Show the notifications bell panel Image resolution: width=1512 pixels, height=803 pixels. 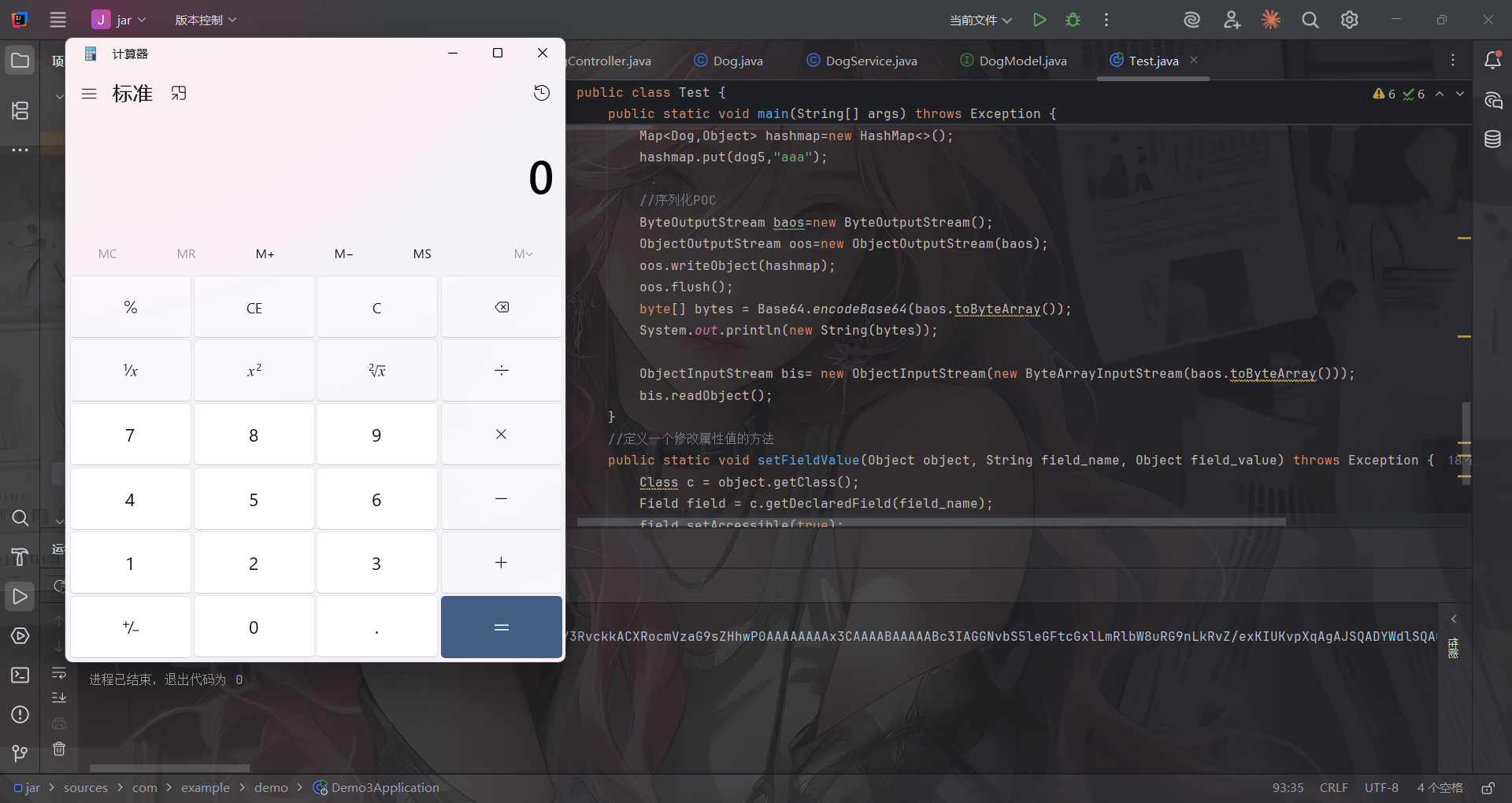pos(1492,61)
